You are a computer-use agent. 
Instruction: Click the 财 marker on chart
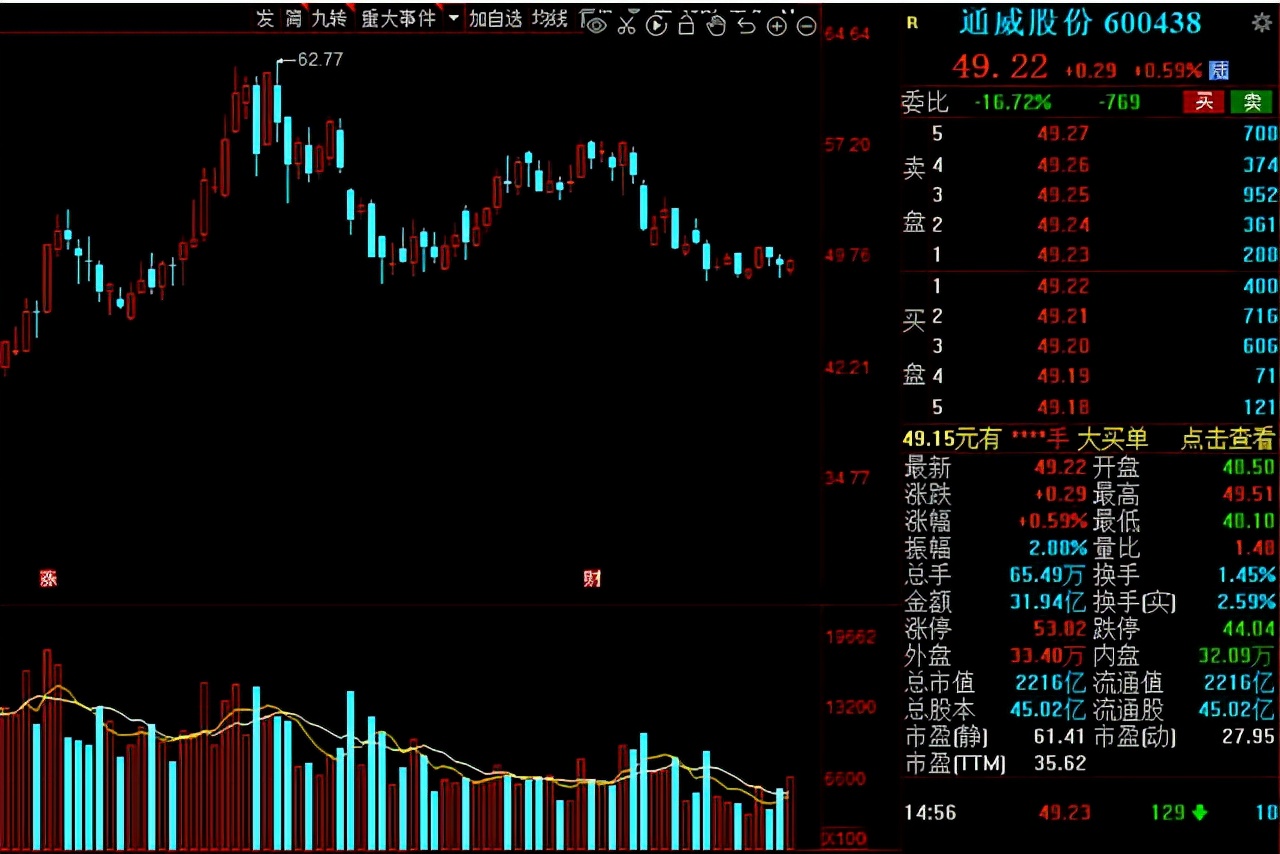click(x=592, y=578)
